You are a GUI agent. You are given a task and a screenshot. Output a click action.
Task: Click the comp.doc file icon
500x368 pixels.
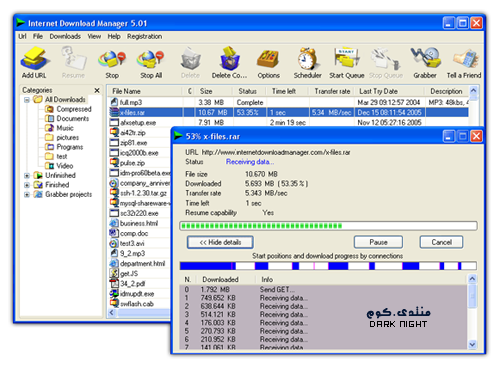point(114,233)
